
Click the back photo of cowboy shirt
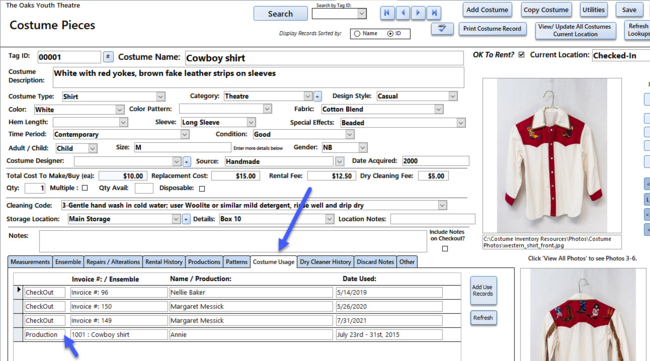(x=583, y=315)
